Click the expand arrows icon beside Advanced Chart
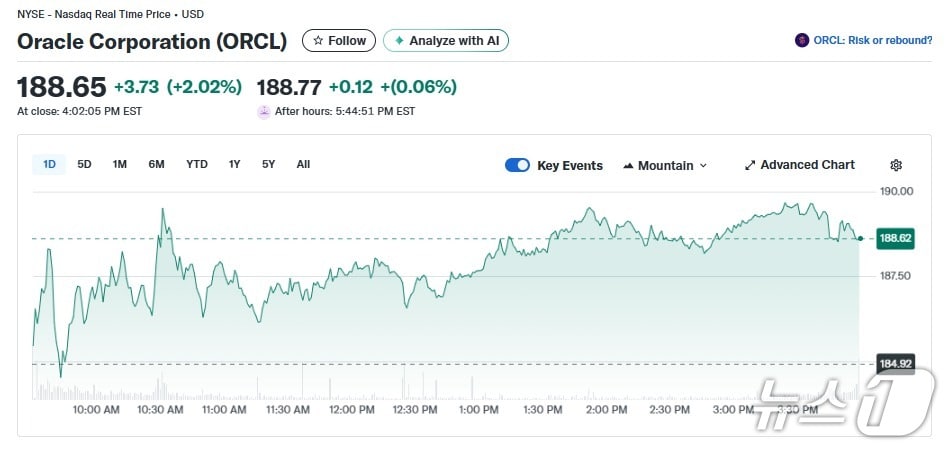The height and width of the screenshot is (450, 949). [750, 165]
